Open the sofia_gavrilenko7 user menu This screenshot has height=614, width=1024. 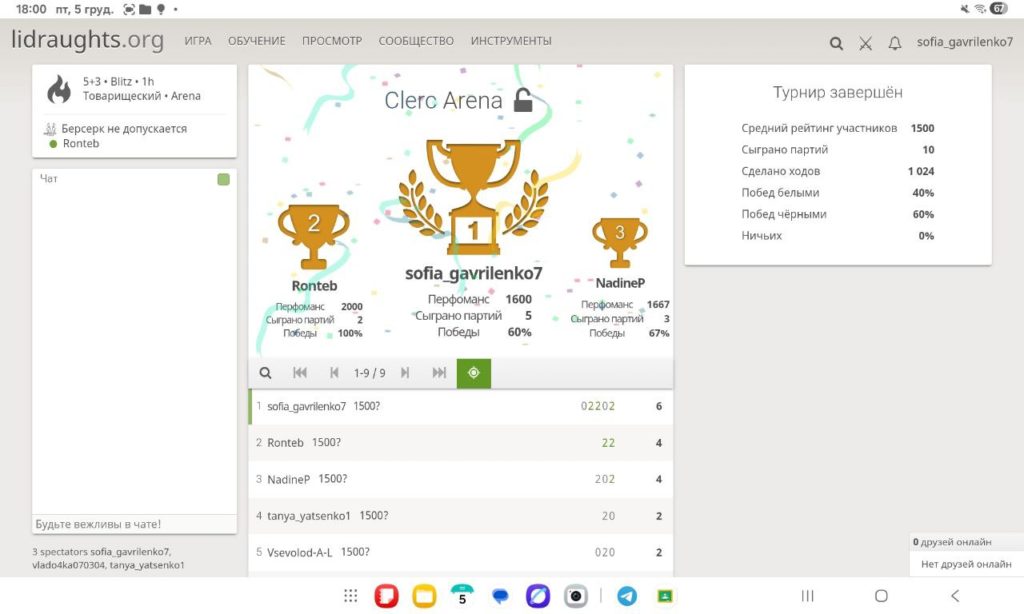(964, 43)
